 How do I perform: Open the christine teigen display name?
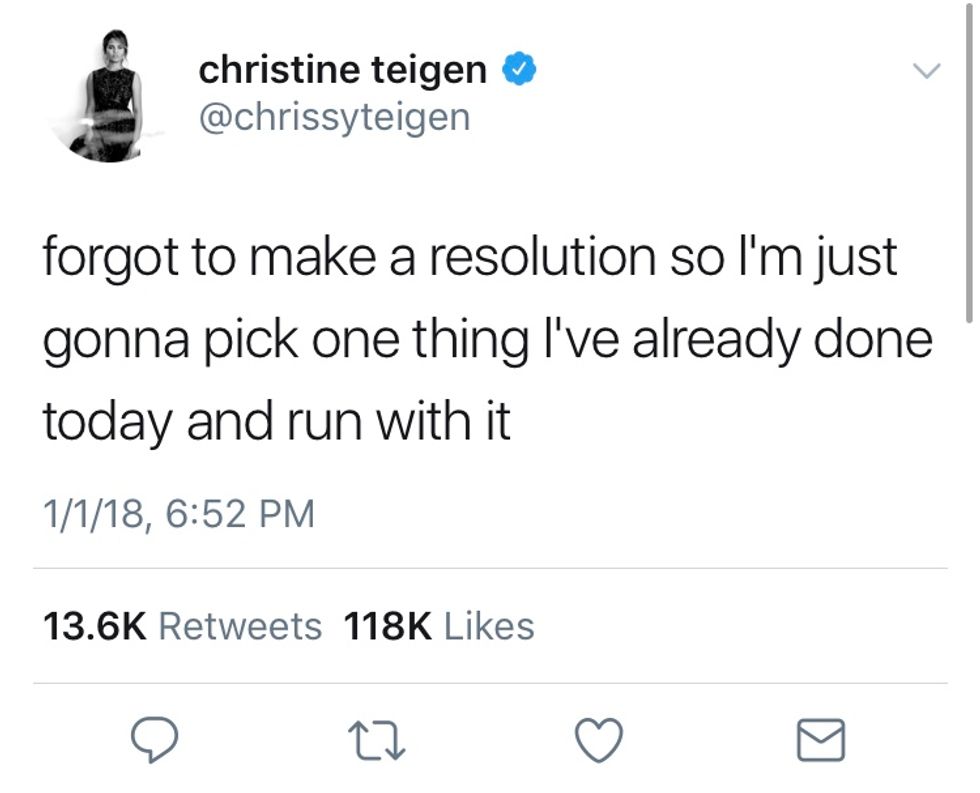coord(342,70)
